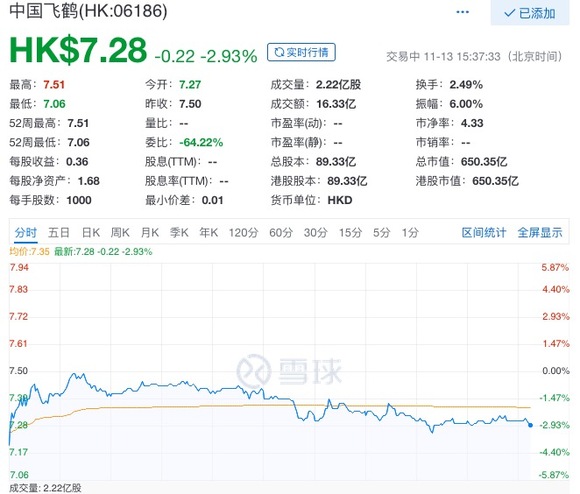Click the blue latest-price dot on chart
This screenshot has width=580, height=494.
(530, 425)
